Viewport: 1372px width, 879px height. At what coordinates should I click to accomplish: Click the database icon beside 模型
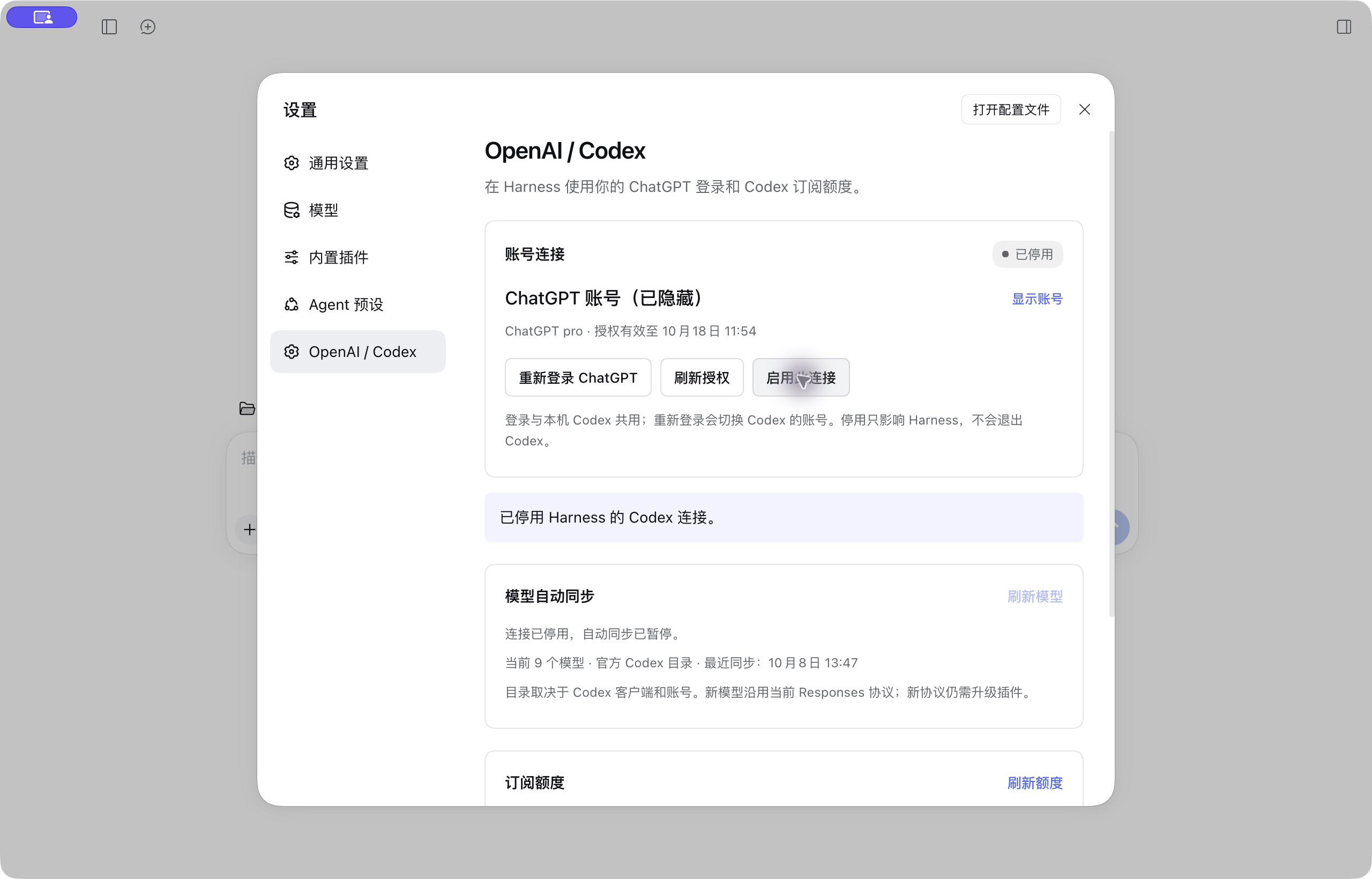click(x=292, y=210)
